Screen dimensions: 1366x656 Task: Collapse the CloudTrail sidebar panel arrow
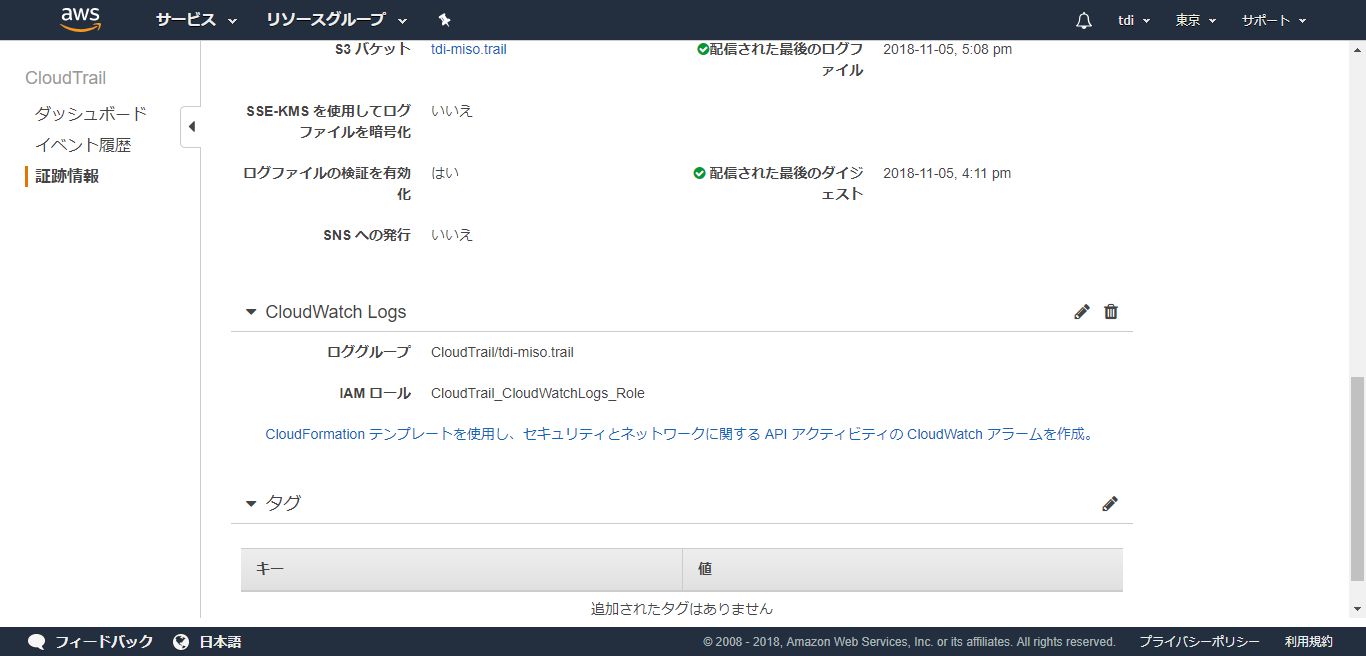(x=191, y=127)
